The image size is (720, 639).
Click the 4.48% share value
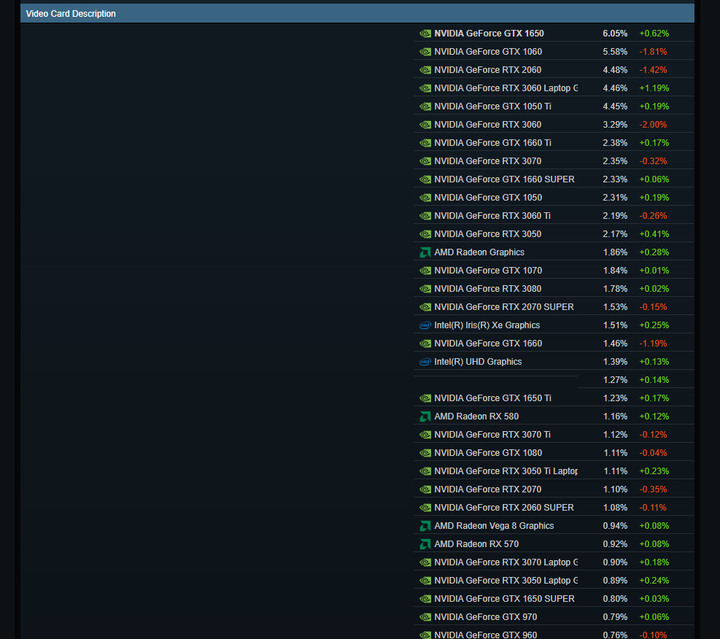click(615, 70)
